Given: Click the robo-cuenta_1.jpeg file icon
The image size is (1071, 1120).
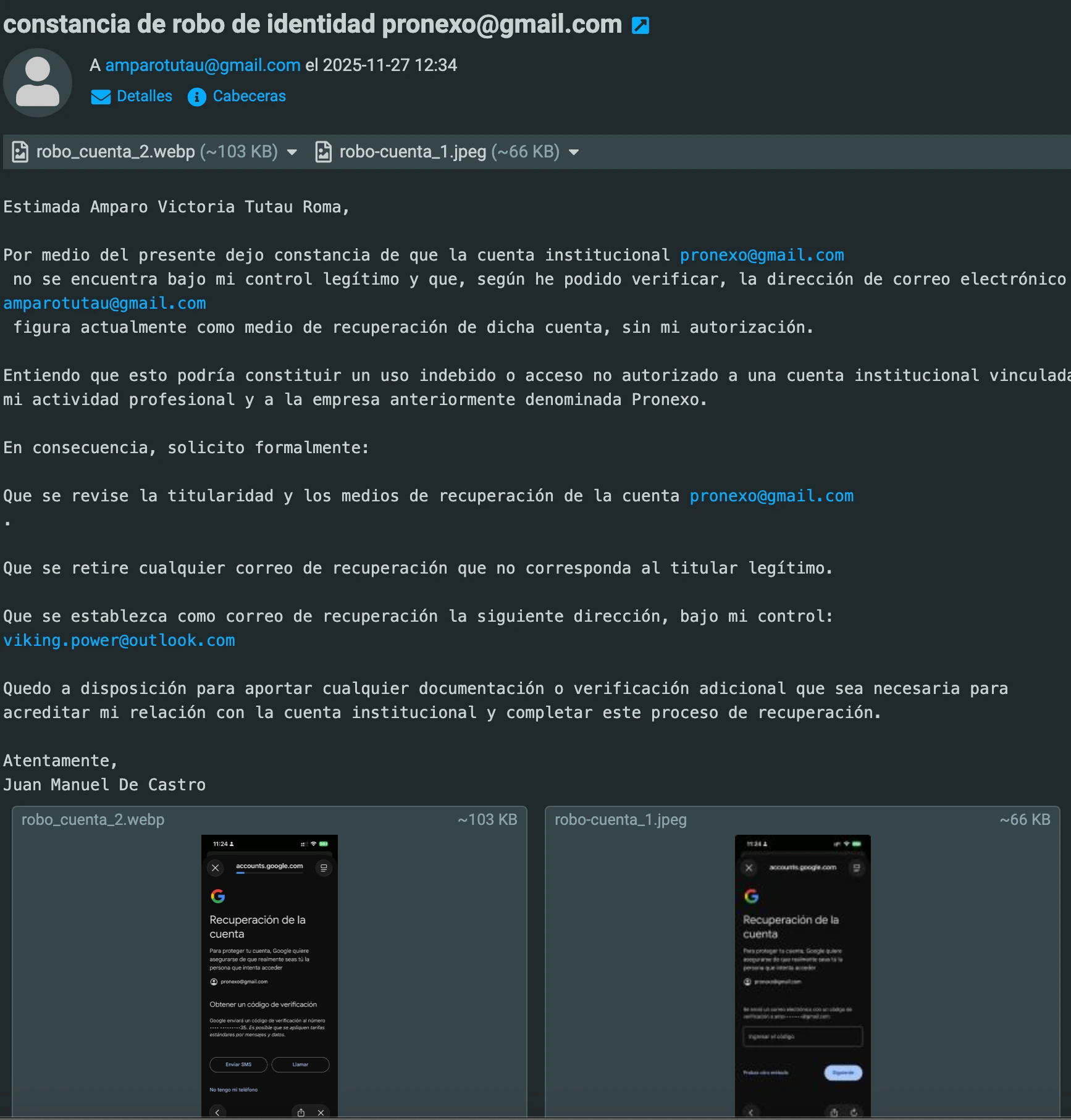Looking at the screenshot, I should tap(323, 152).
